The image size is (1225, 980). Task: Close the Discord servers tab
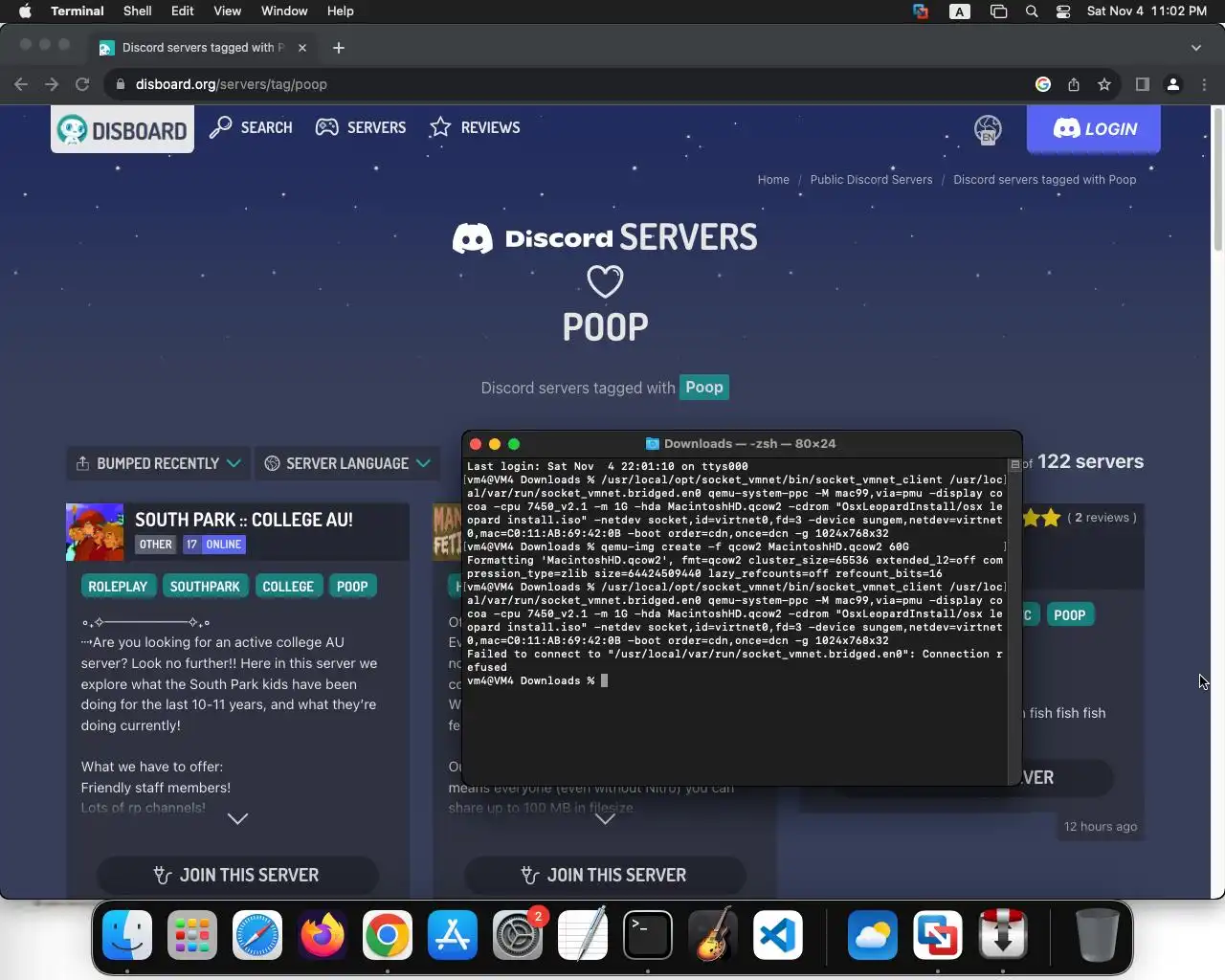point(302,48)
